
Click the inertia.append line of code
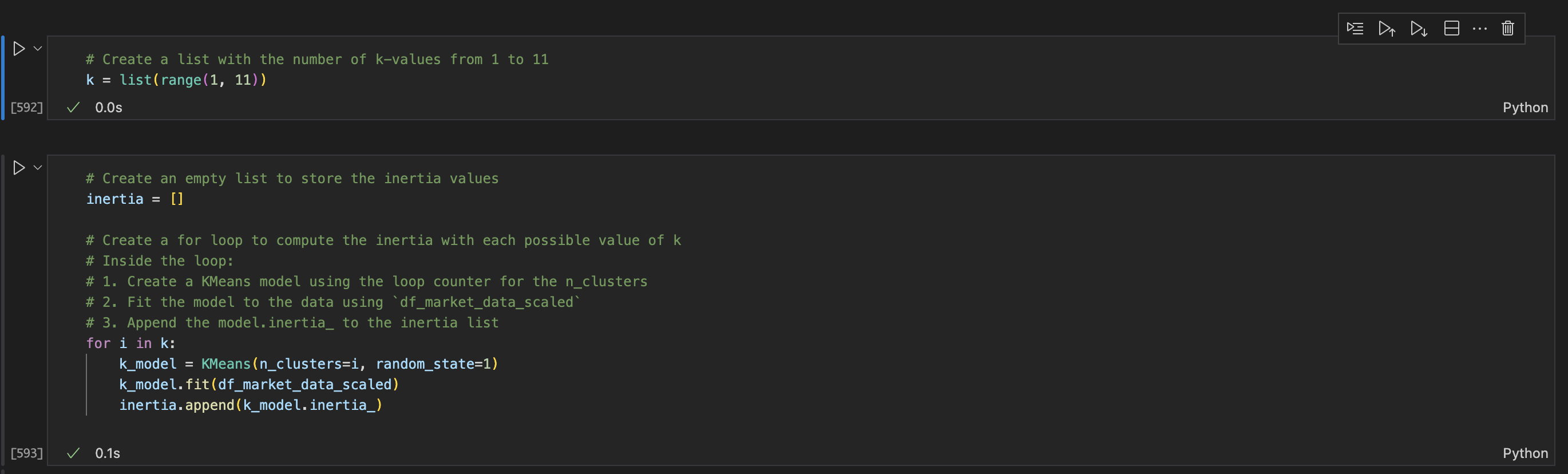coord(250,404)
